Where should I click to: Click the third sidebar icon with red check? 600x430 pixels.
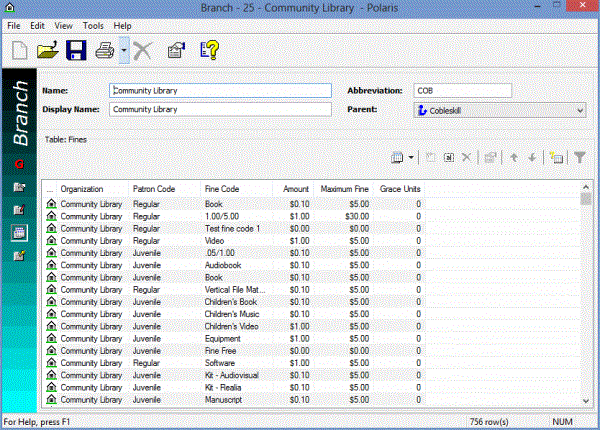coord(19,210)
